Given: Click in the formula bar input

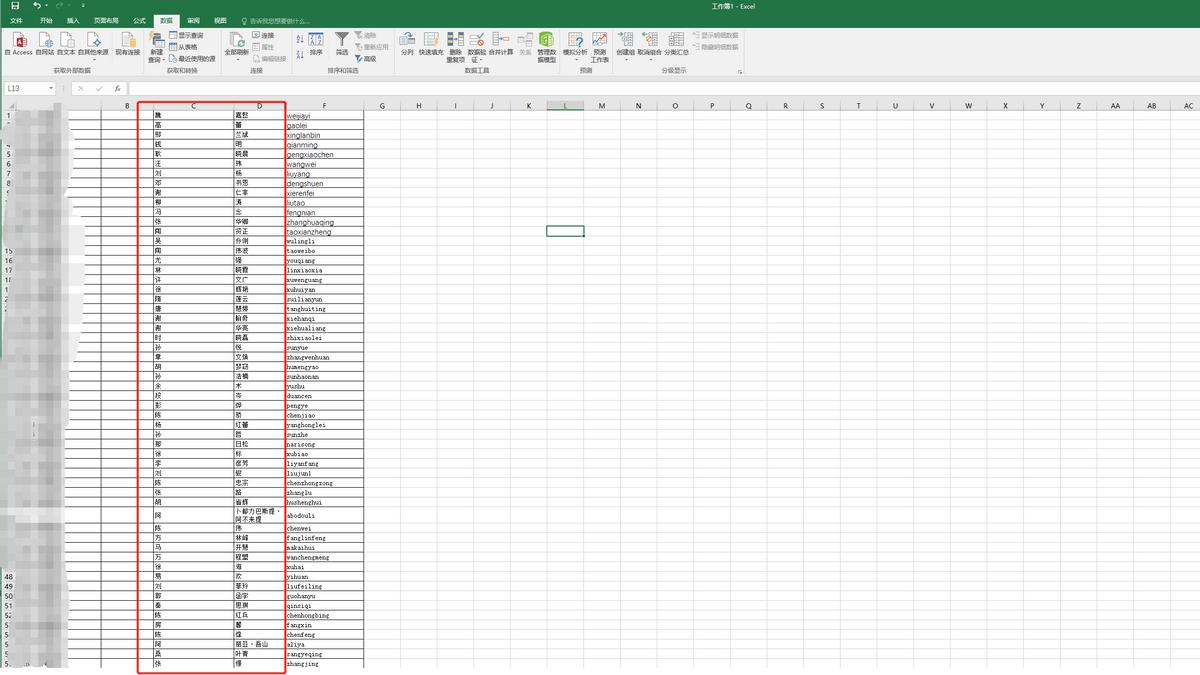Looking at the screenshot, I should [x=600, y=88].
